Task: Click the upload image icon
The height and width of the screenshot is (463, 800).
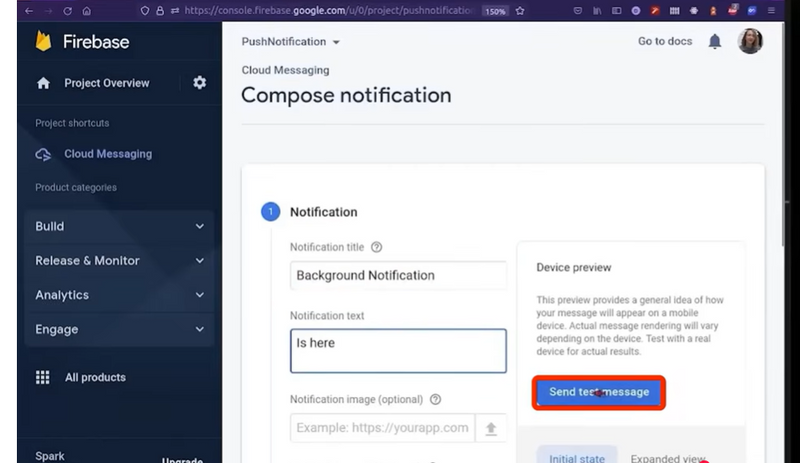Action: 490,428
